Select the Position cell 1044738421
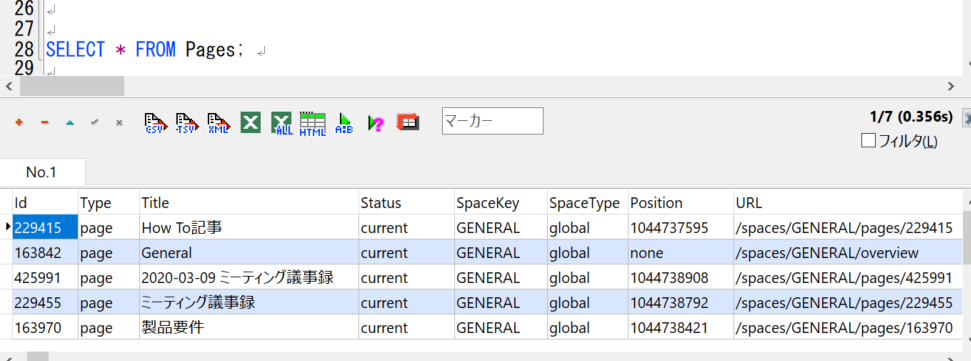Viewport: 971px width, 361px height. [x=681, y=327]
